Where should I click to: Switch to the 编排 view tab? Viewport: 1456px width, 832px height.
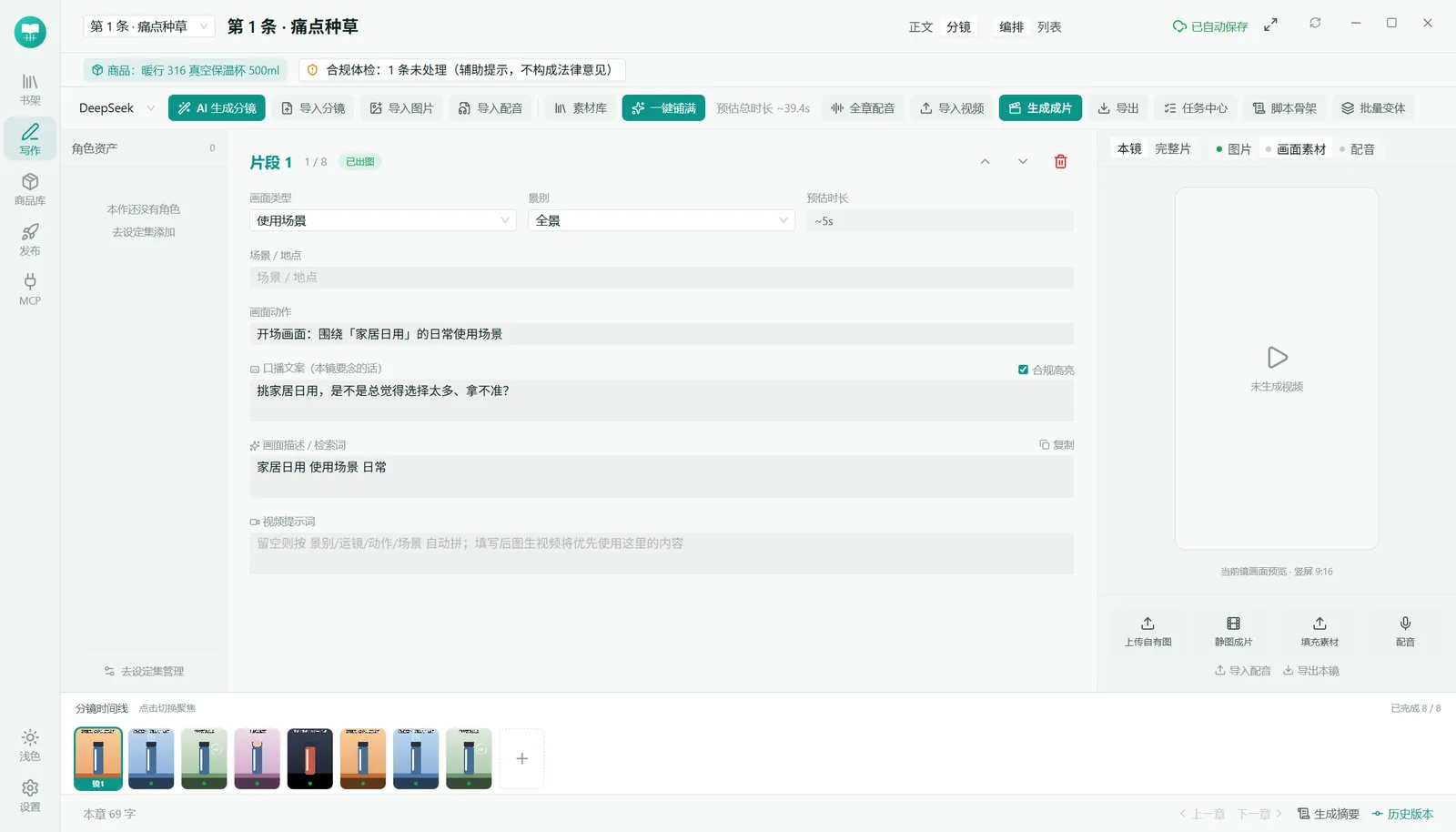1011,27
